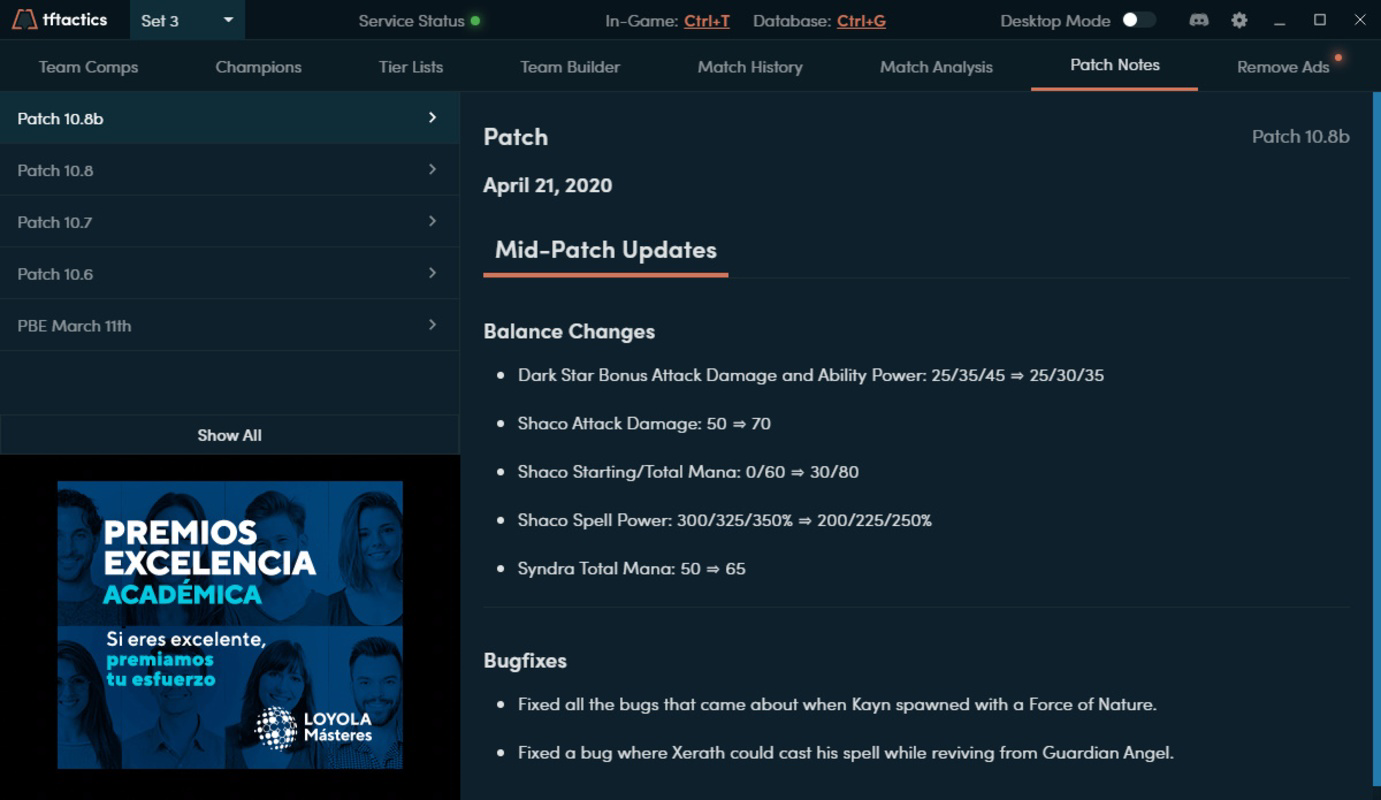Screen dimensions: 1381x800
Task: Maximize the tftactics window
Action: pos(1320,20)
